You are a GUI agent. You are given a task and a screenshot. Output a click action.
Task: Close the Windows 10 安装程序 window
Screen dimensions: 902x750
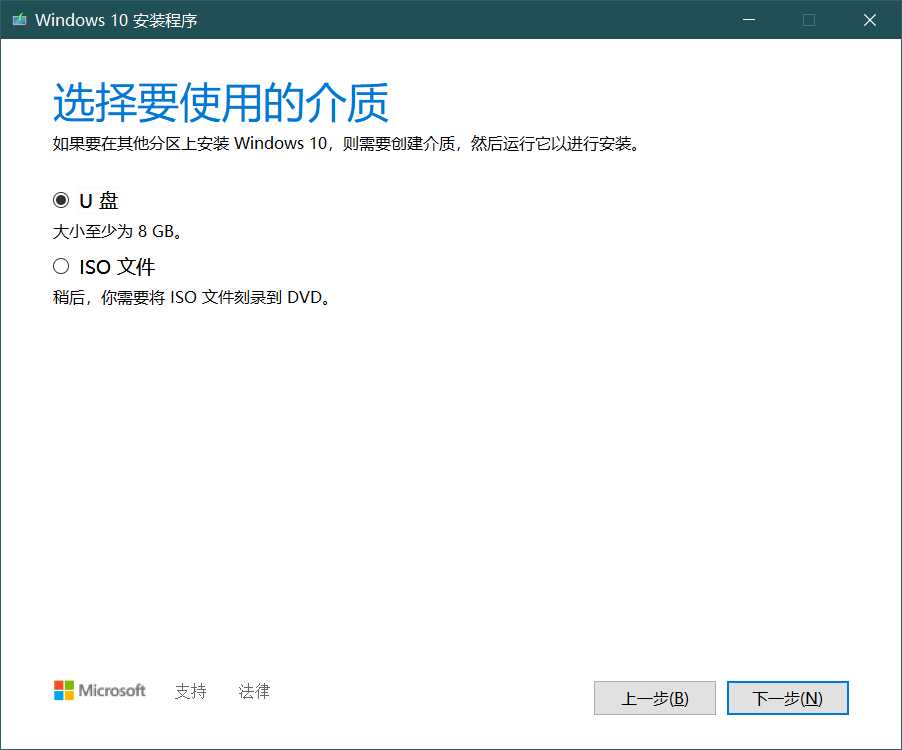[870, 20]
